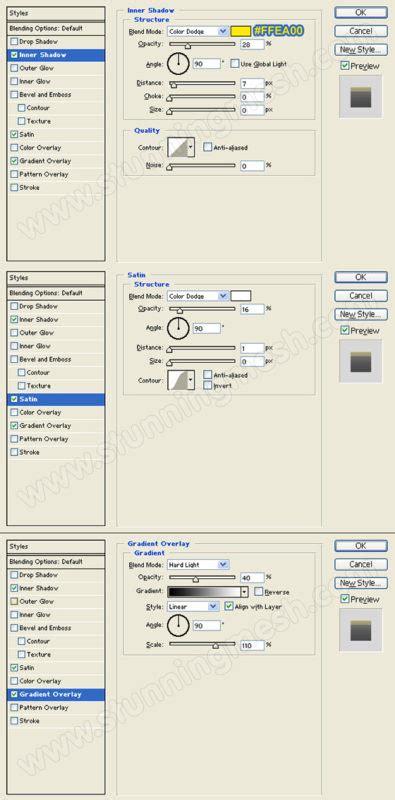The height and width of the screenshot is (800, 395).
Task: Click Cancel in the Satin dialog
Action: coord(361,295)
